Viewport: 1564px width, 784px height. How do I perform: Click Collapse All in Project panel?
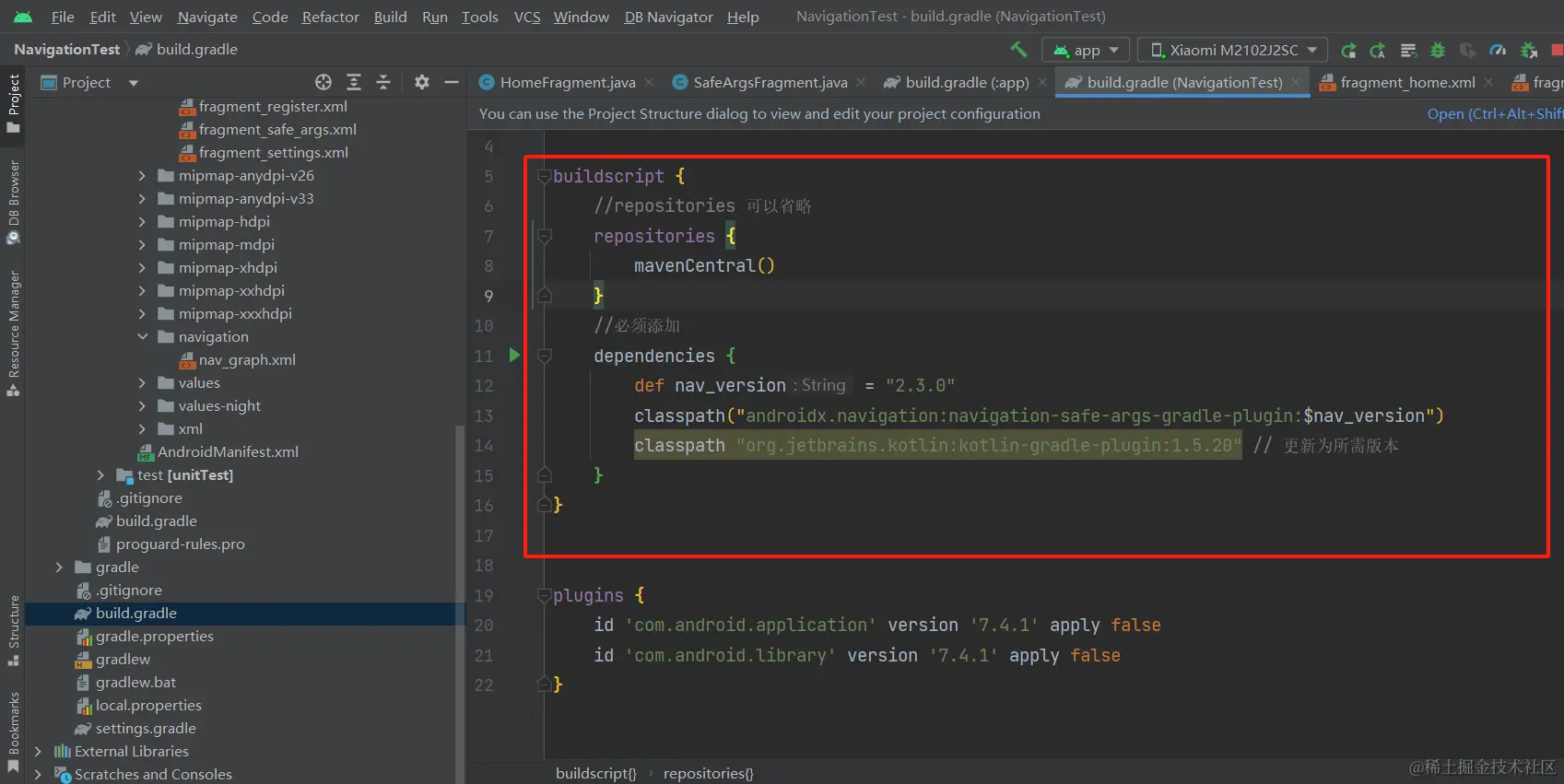383,83
